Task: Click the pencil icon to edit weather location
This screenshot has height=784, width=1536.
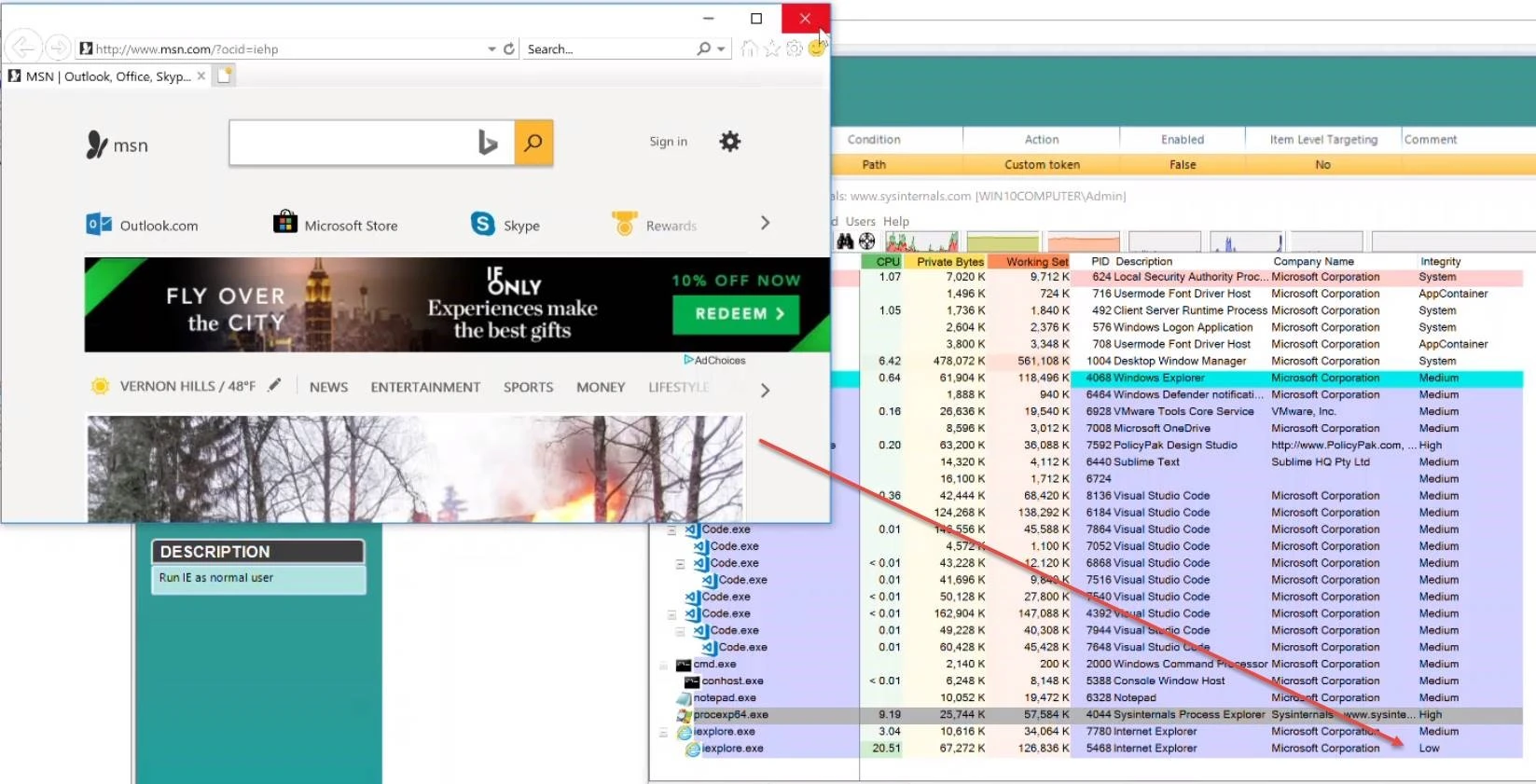Action: tap(274, 385)
